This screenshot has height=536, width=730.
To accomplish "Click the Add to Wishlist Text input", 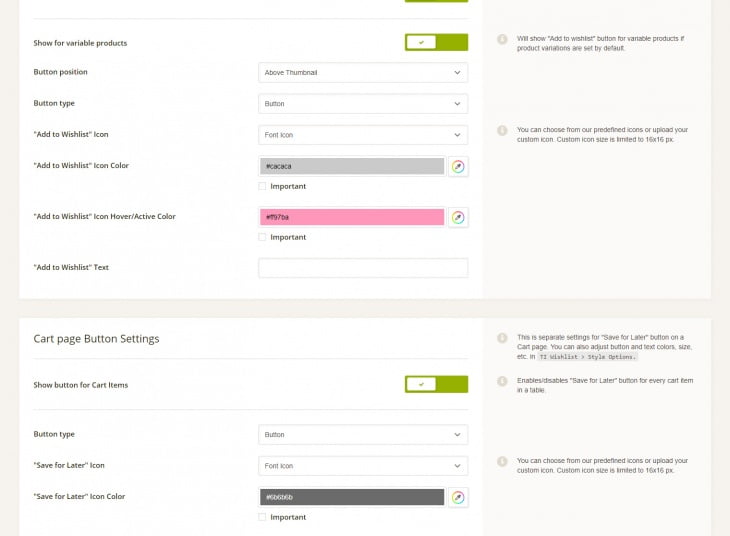I will pos(363,268).
